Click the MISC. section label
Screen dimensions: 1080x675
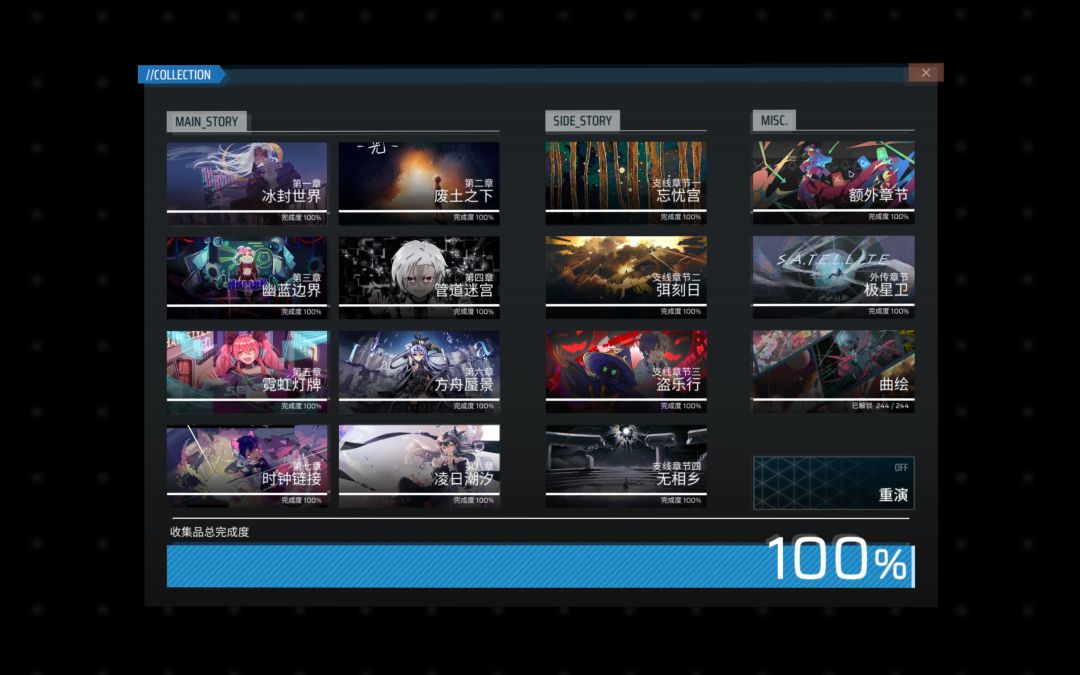pyautogui.click(x=774, y=121)
